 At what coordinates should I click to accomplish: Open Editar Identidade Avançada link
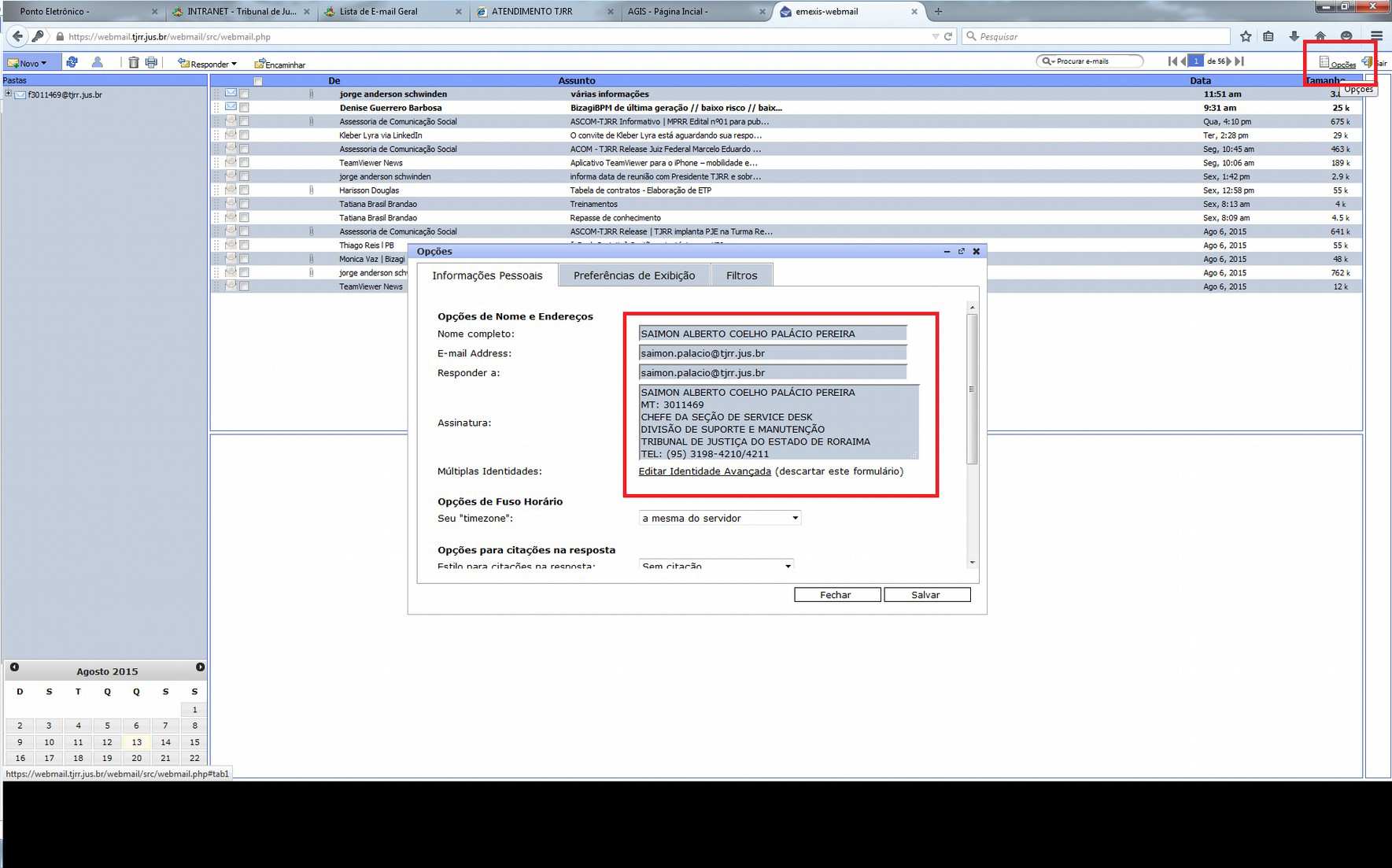pyautogui.click(x=704, y=471)
